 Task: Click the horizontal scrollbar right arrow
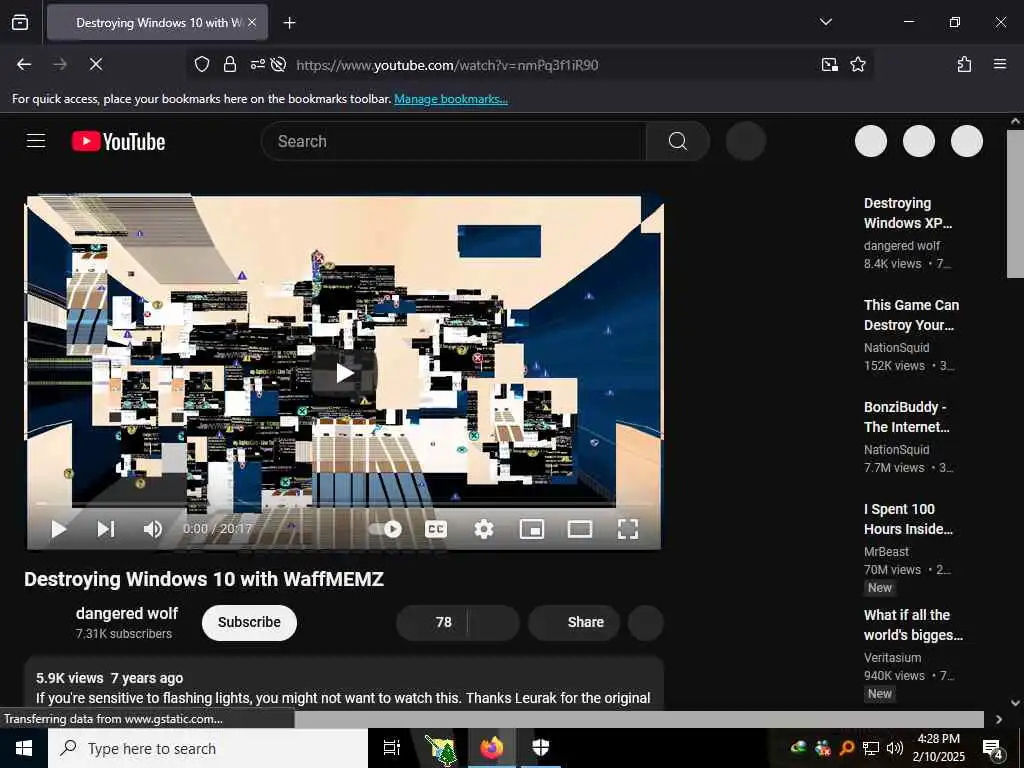point(999,719)
